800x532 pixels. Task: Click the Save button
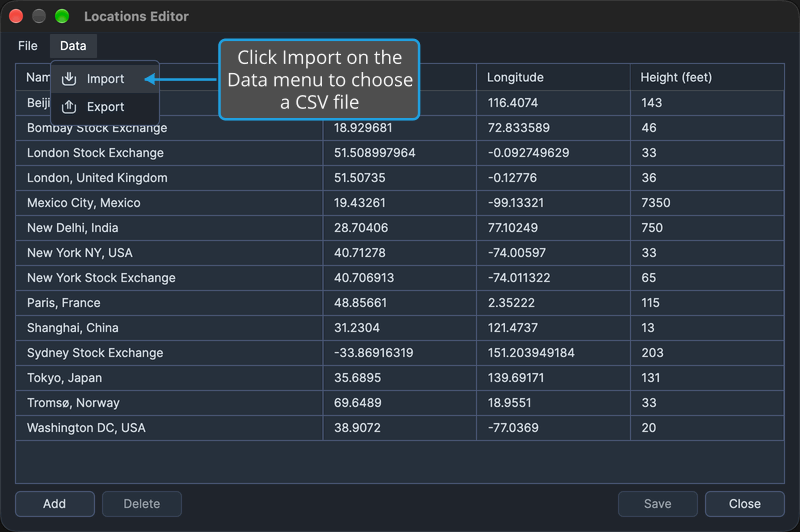click(x=658, y=504)
